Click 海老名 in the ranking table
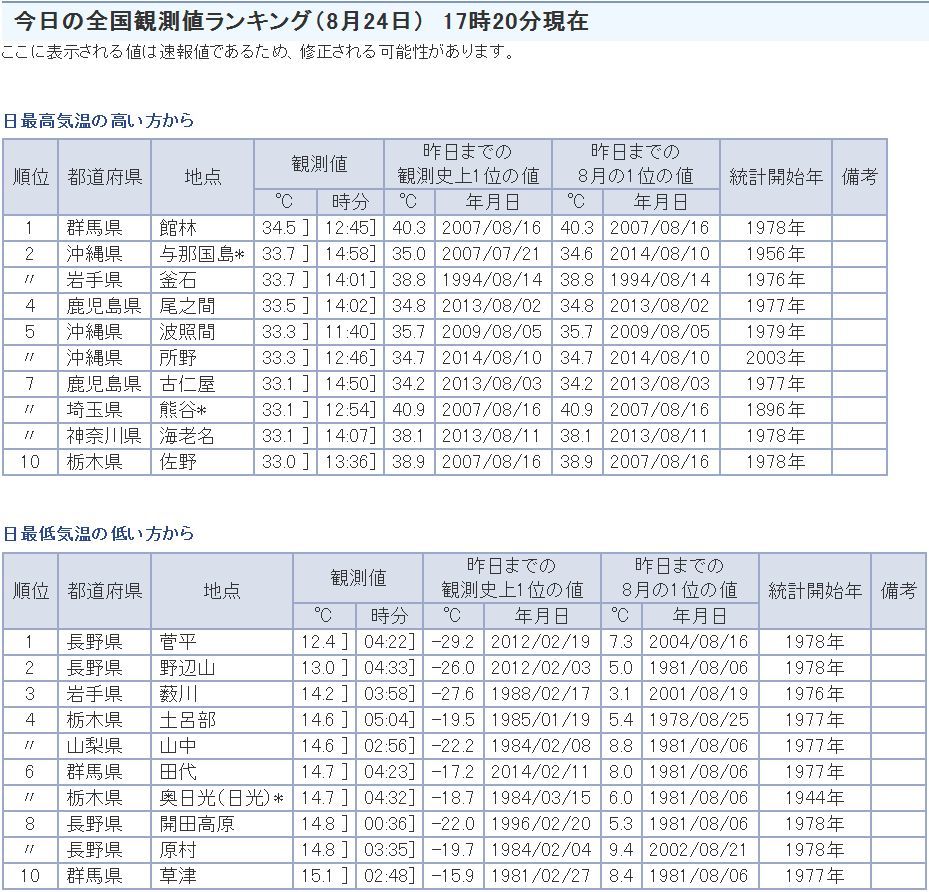This screenshot has width=929, height=892. 186,436
